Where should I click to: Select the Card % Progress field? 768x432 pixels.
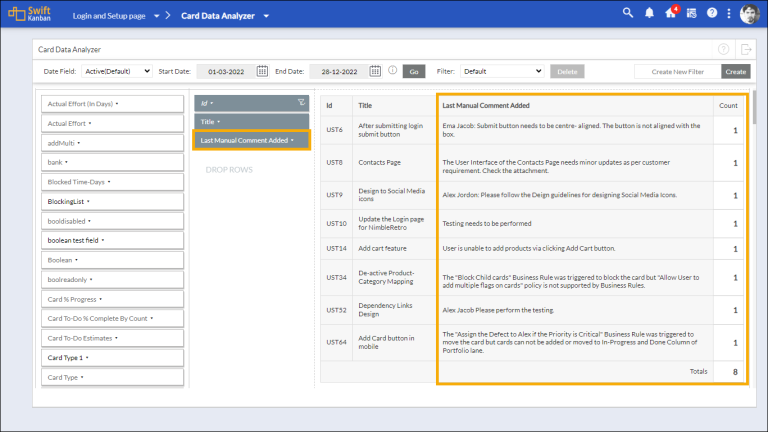[x=112, y=299]
